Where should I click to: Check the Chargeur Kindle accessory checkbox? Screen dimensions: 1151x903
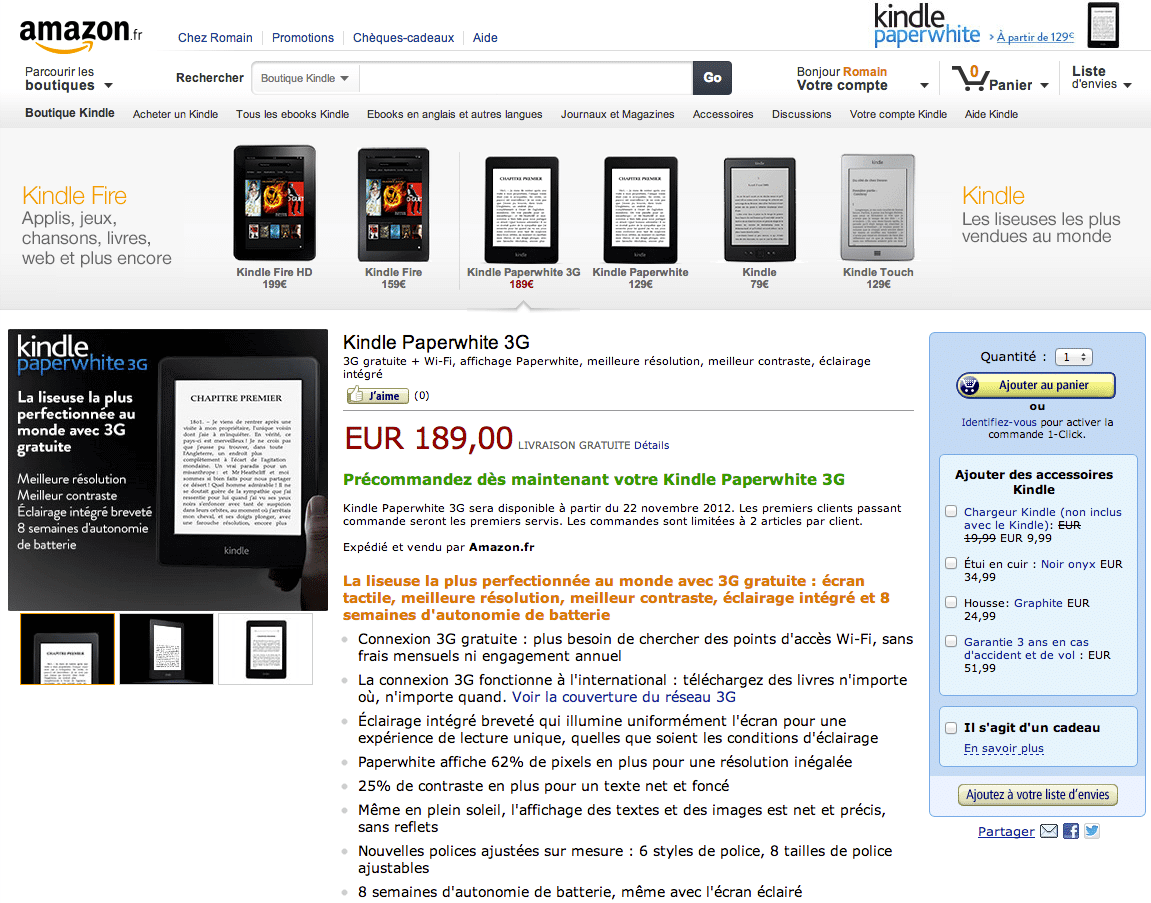point(951,512)
